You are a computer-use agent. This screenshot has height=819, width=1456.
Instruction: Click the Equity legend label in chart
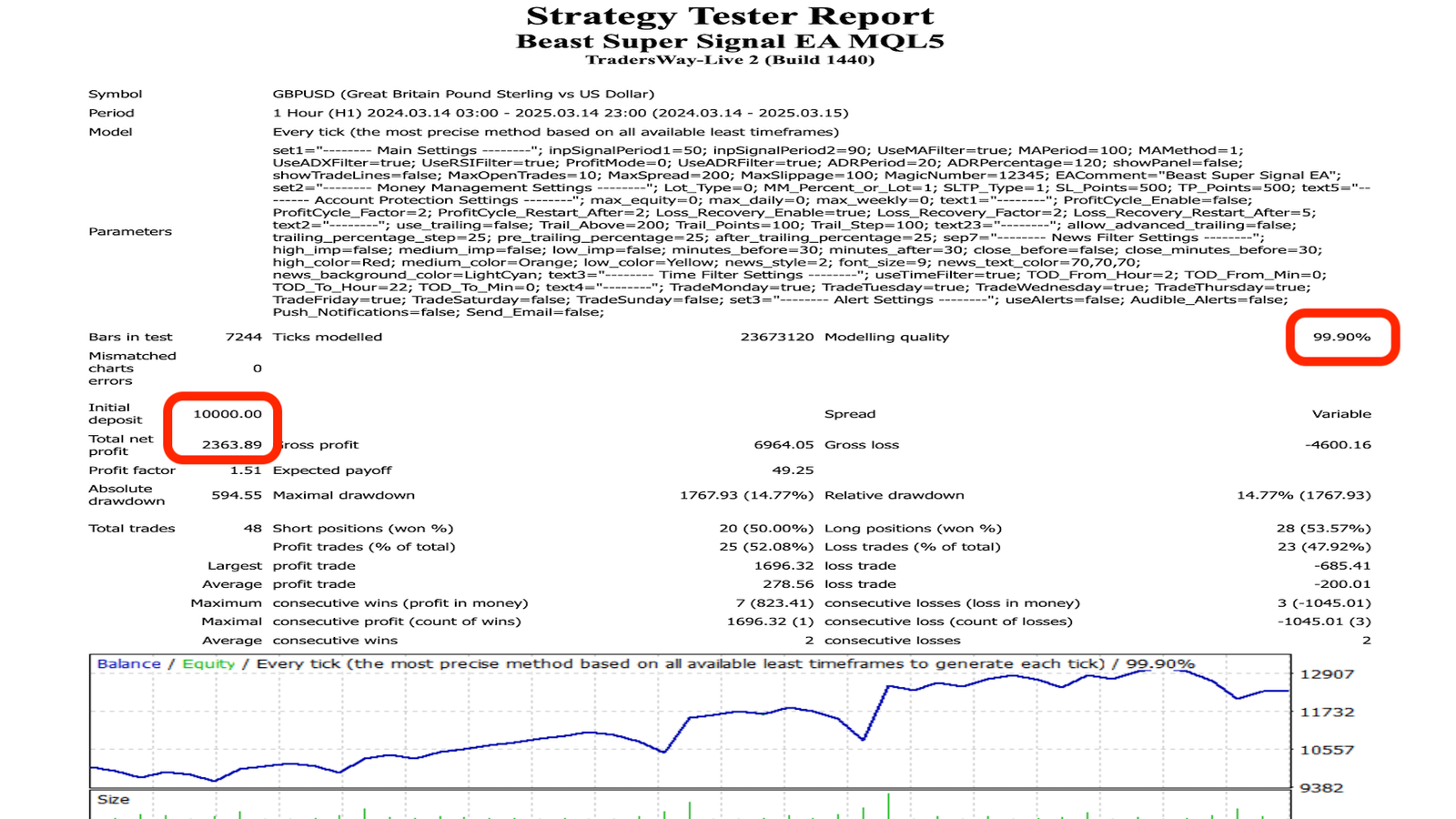pyautogui.click(x=208, y=664)
